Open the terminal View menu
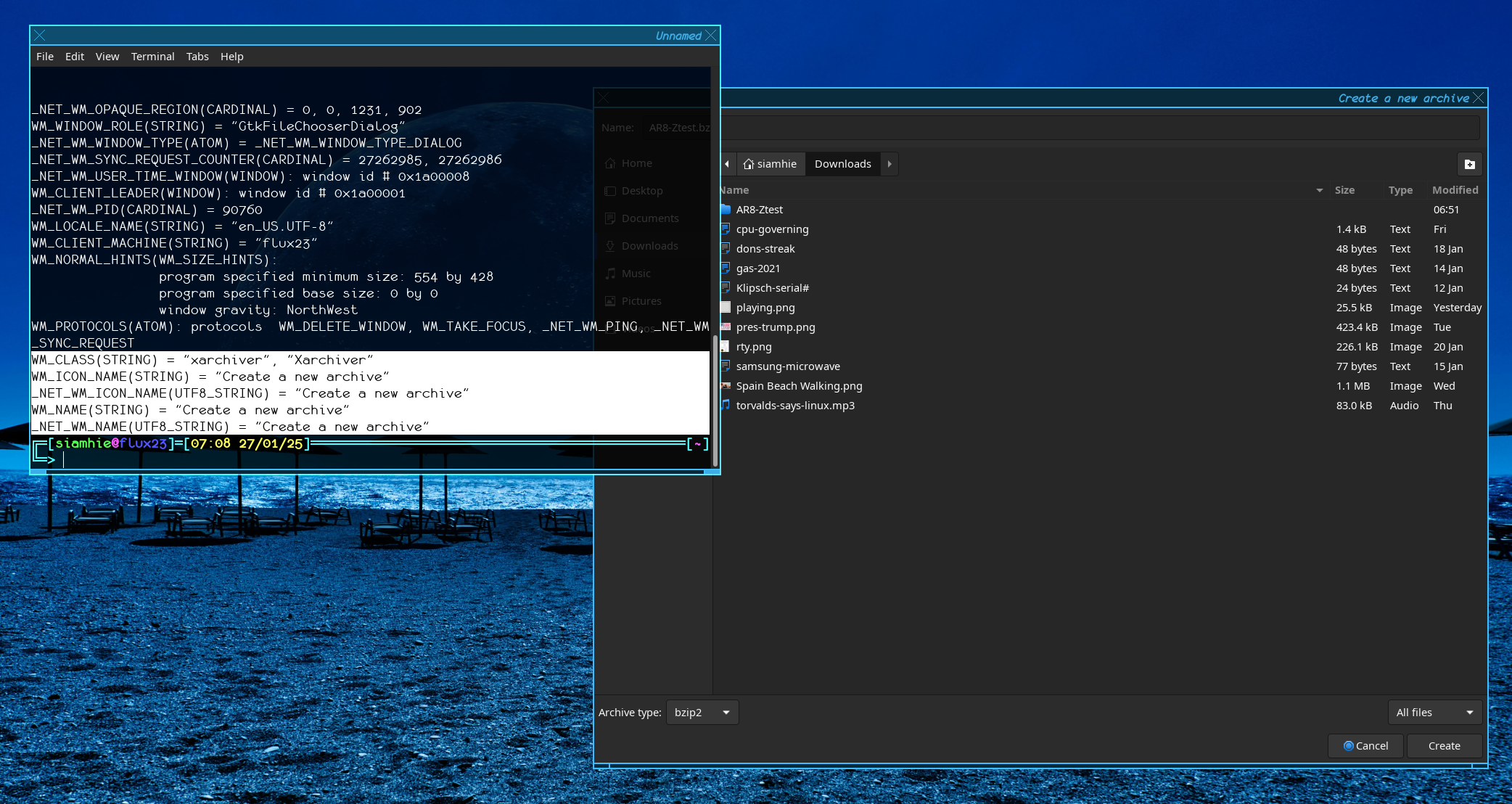Screen dimensions: 1512x804 pyautogui.click(x=107, y=57)
